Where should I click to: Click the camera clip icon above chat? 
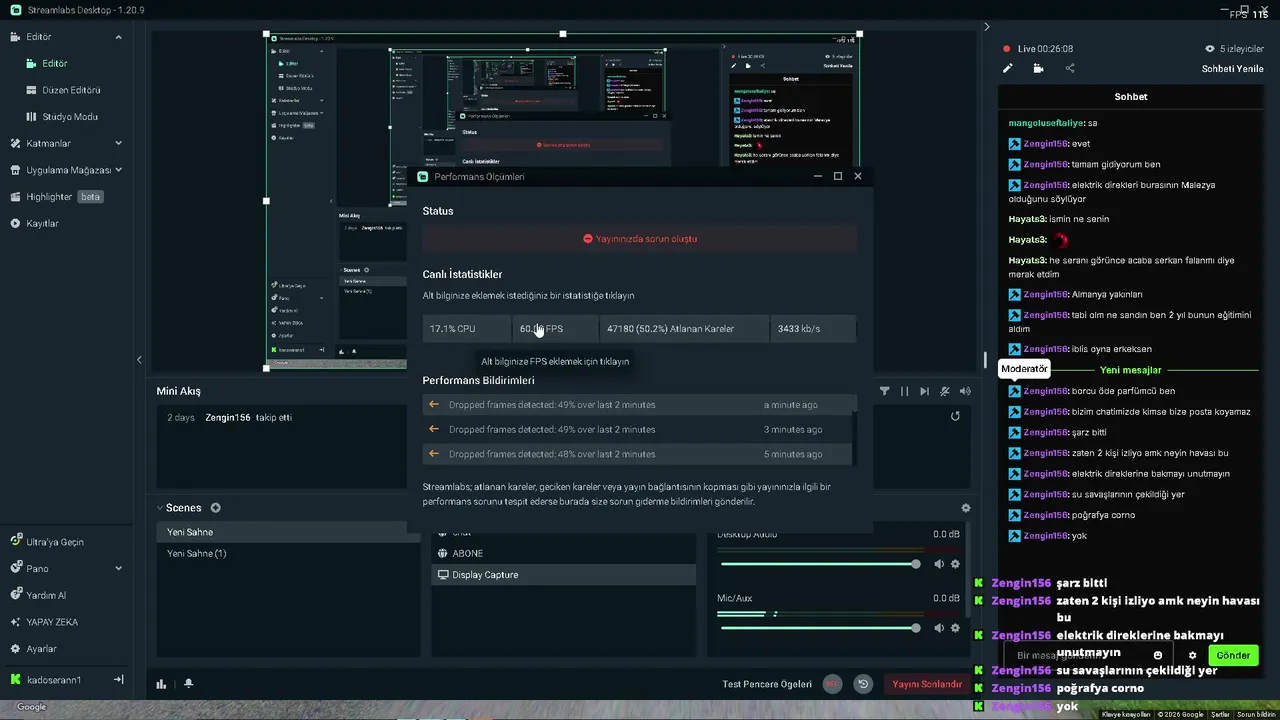(x=1038, y=69)
